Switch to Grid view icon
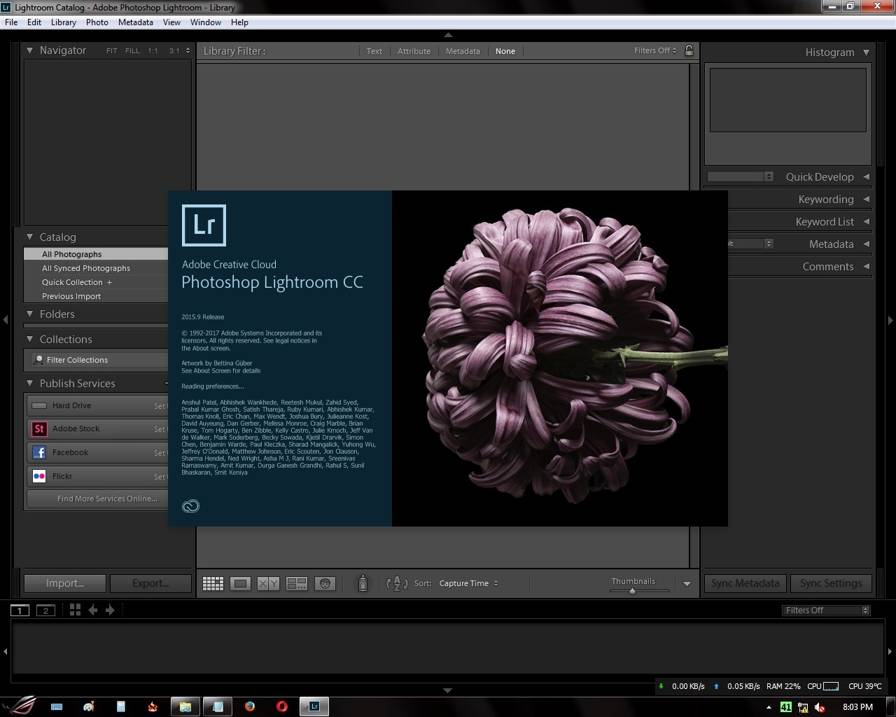896x717 pixels. (212, 583)
